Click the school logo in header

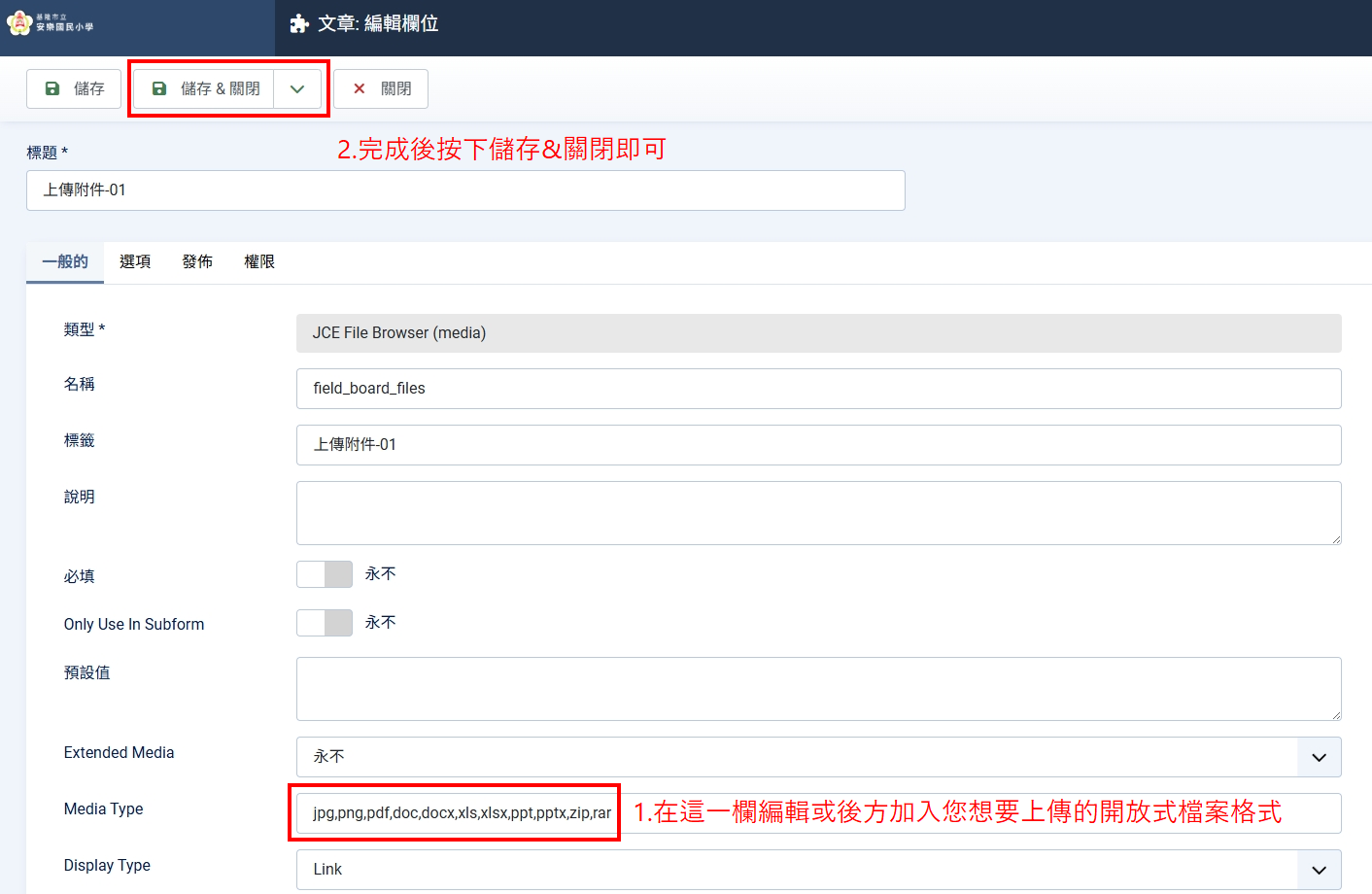click(51, 22)
